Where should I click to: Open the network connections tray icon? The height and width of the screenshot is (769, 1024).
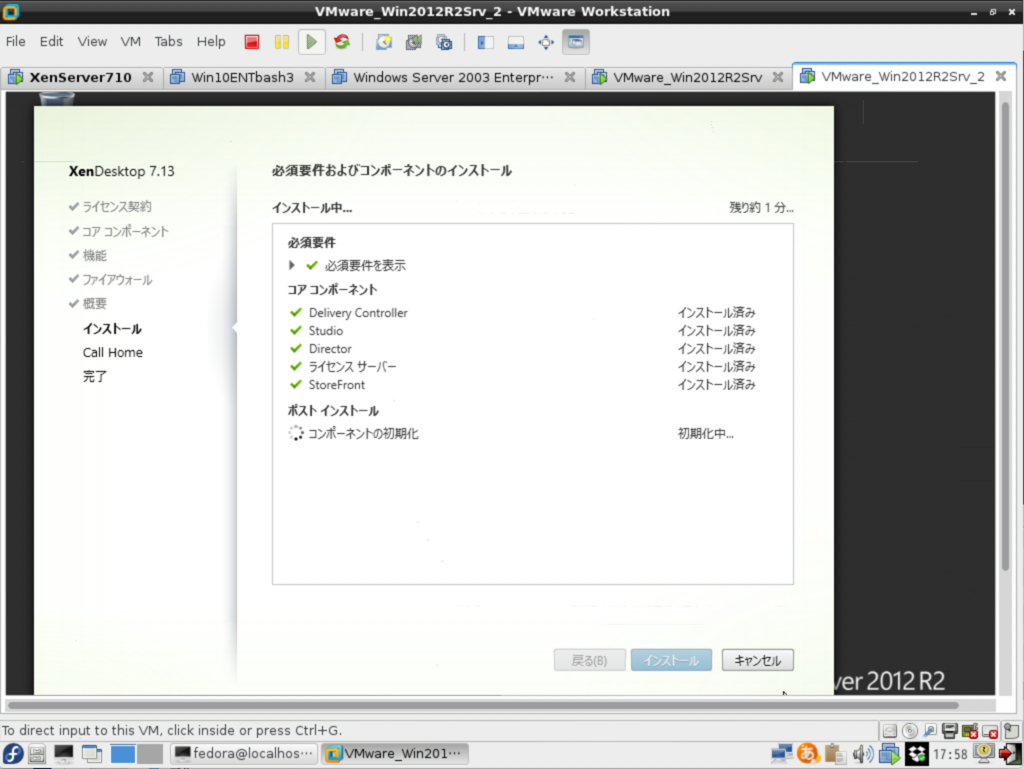point(781,754)
